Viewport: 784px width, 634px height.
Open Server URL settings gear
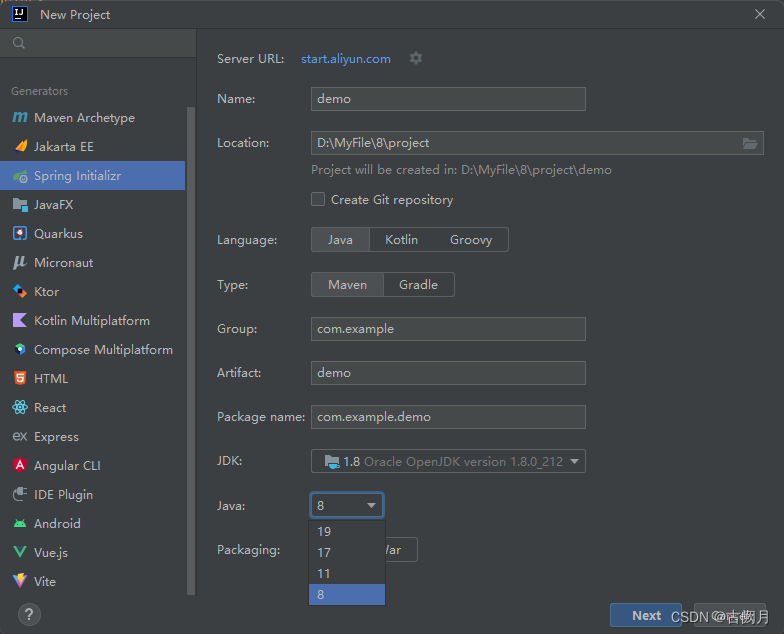(416, 58)
